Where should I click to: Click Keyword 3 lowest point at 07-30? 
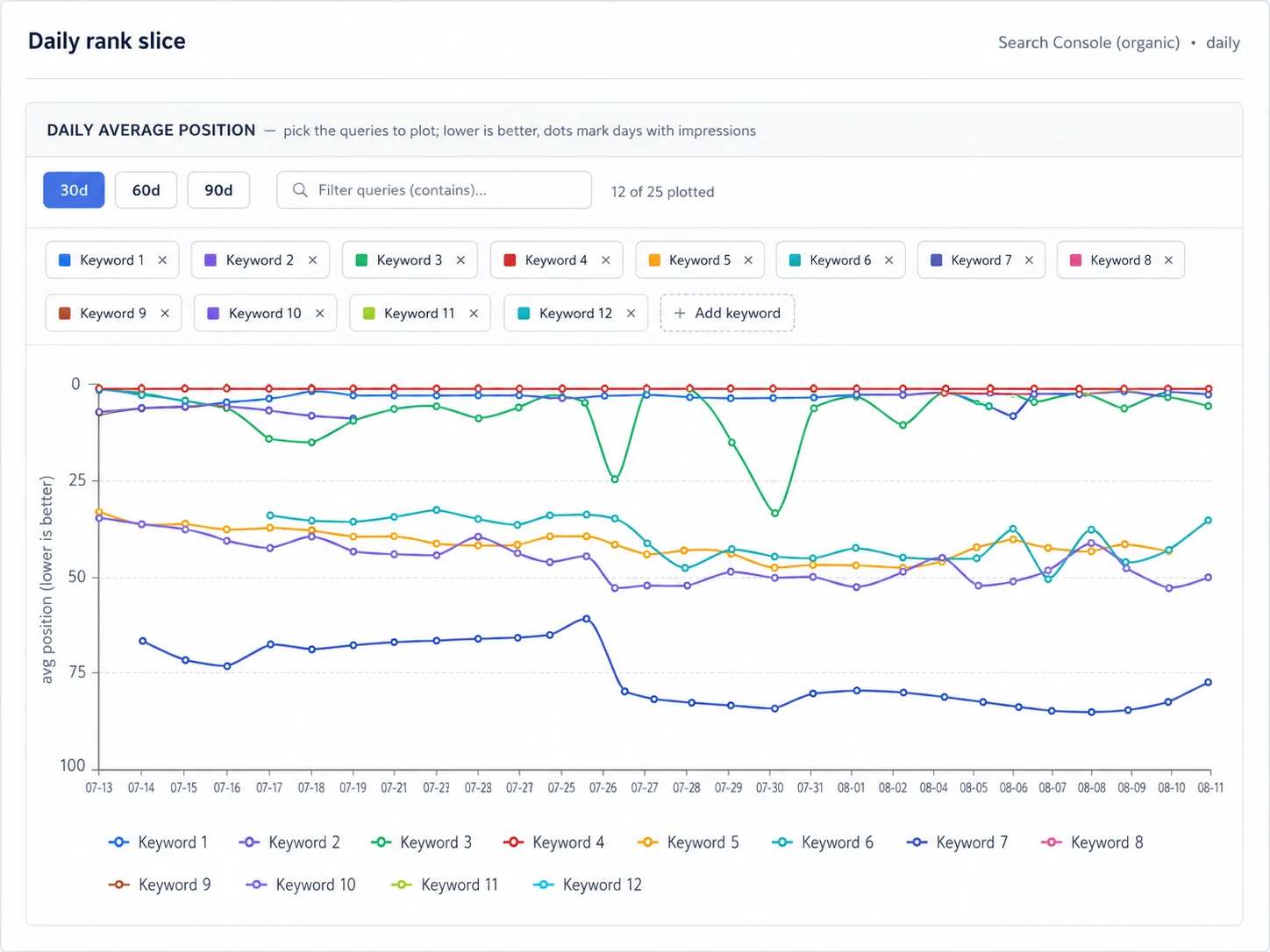(x=774, y=513)
